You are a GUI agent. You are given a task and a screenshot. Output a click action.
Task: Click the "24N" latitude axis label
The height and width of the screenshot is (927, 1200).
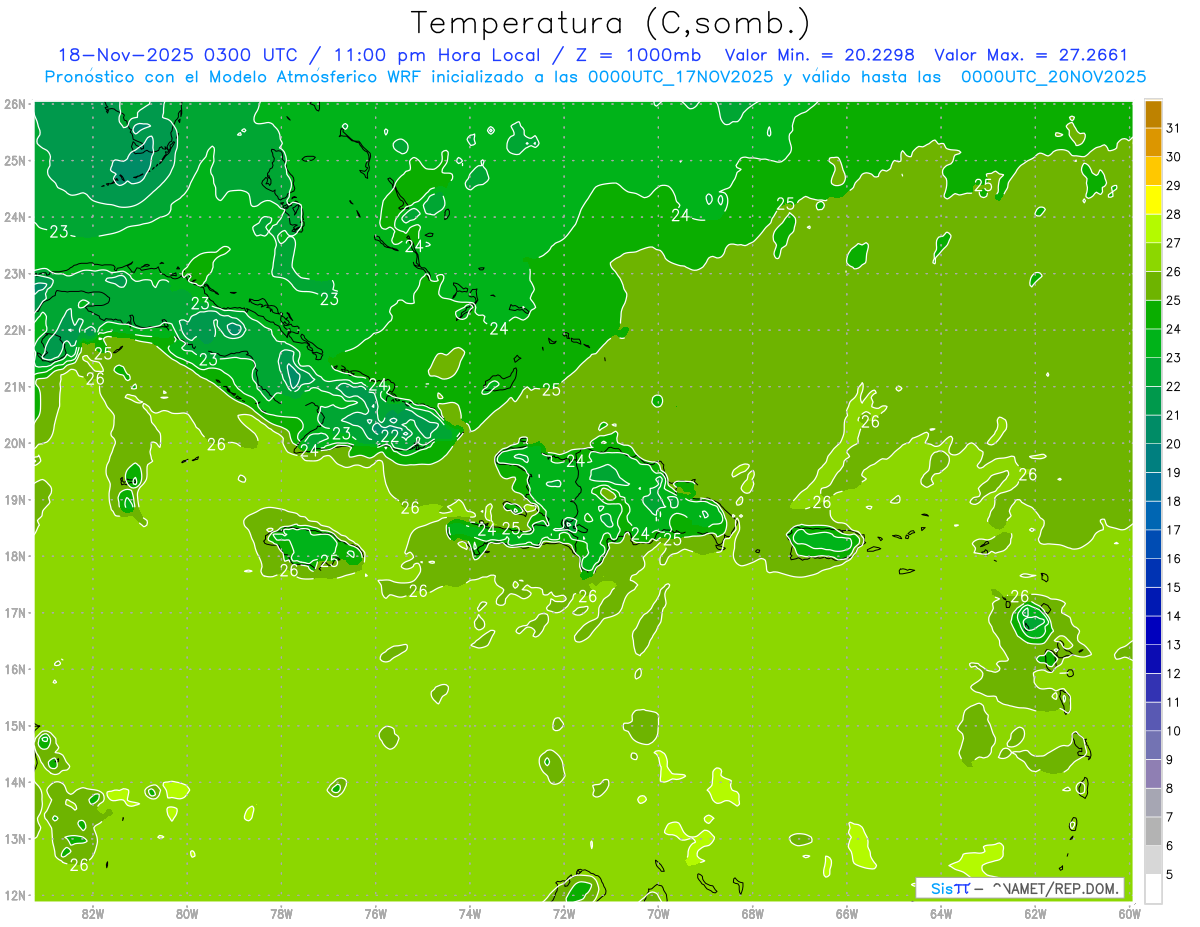15,217
